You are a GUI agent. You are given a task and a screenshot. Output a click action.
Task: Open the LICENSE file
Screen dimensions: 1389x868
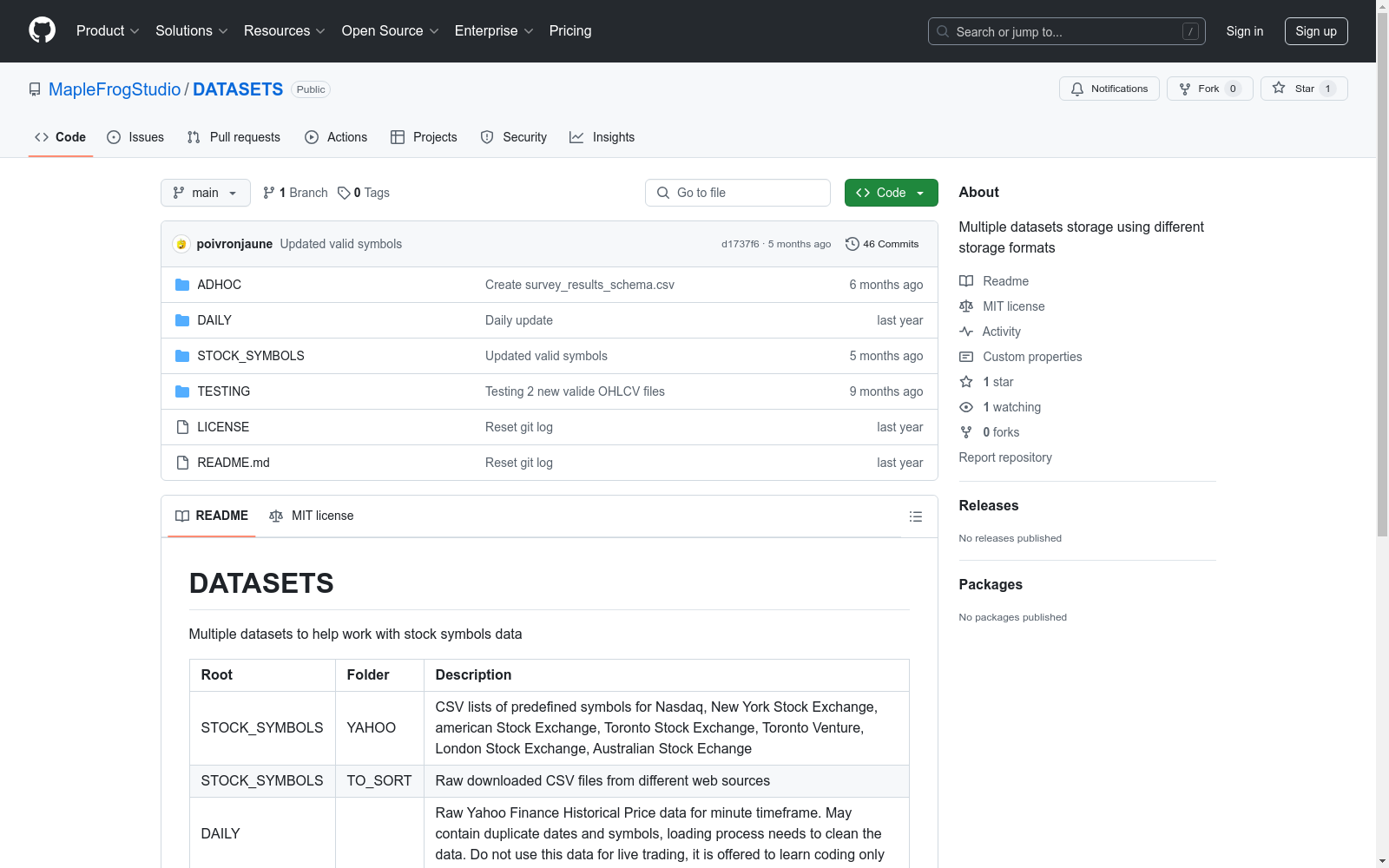[x=223, y=427]
